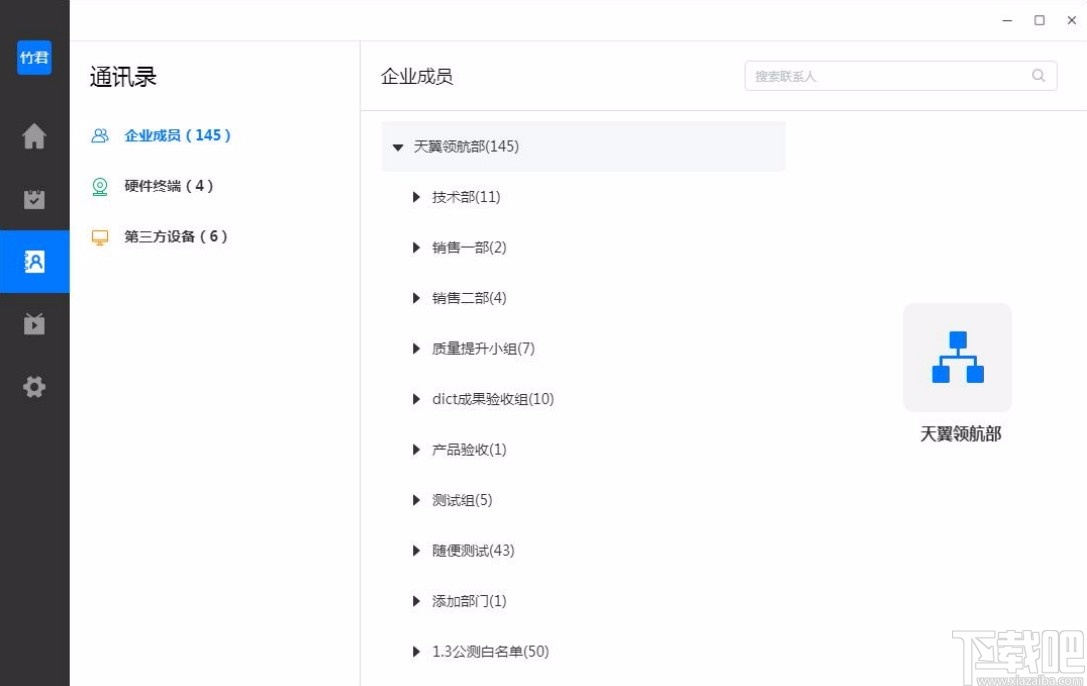Click the 天翼领航部 organization chart icon
The image size is (1087, 686).
point(957,357)
